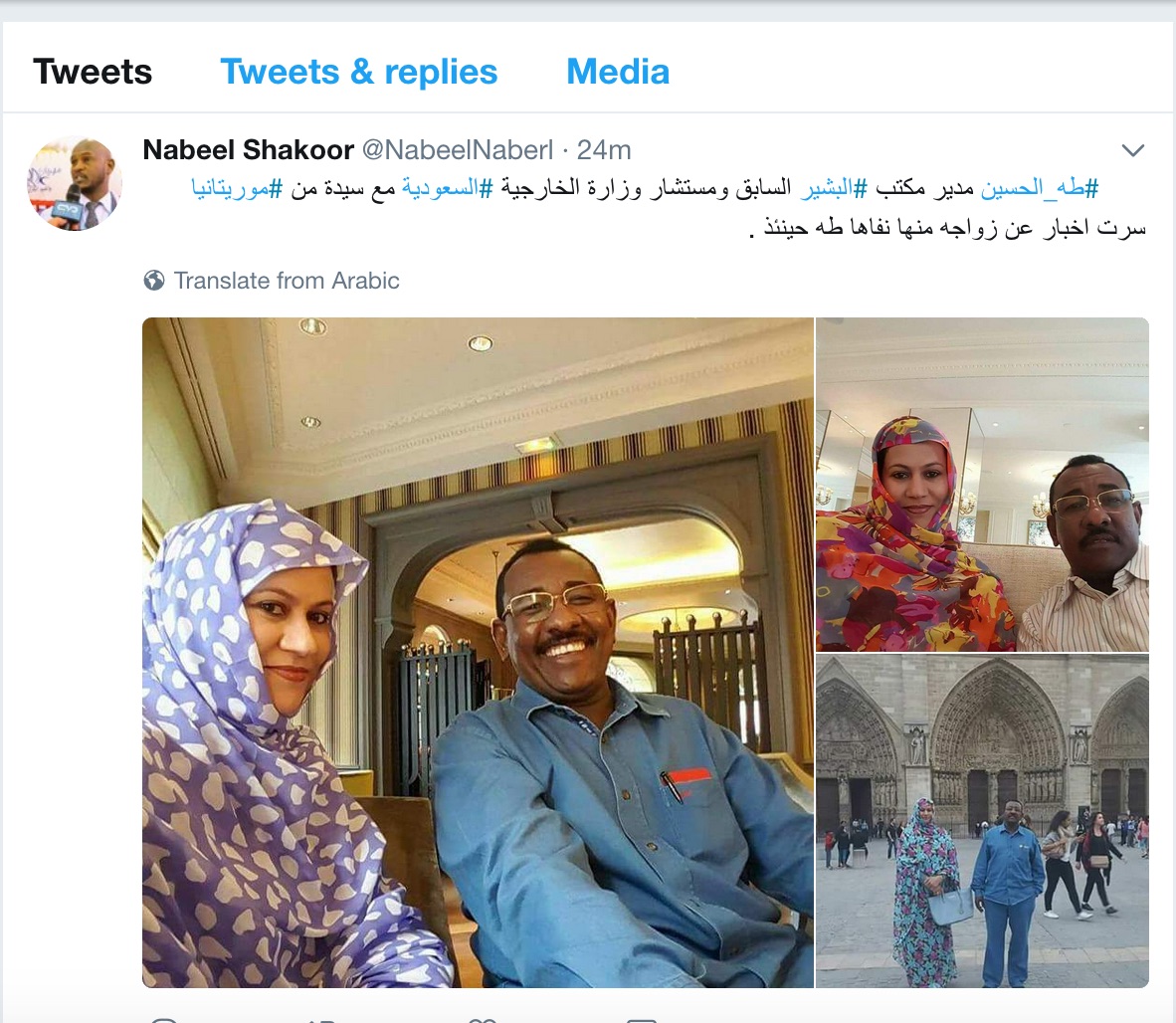Open the large selfie photo with purple scarf
Viewport: 1176px width, 1023px height.
478,653
